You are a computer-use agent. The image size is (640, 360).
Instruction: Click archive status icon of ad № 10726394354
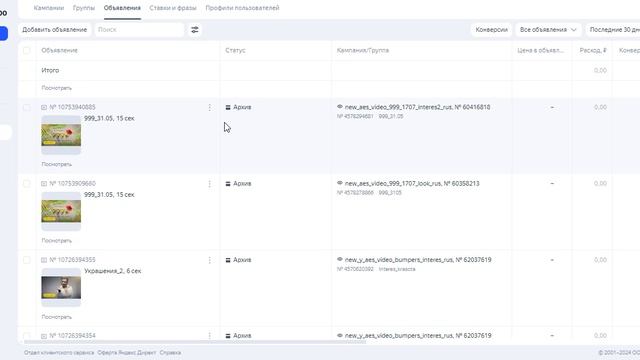(228, 336)
